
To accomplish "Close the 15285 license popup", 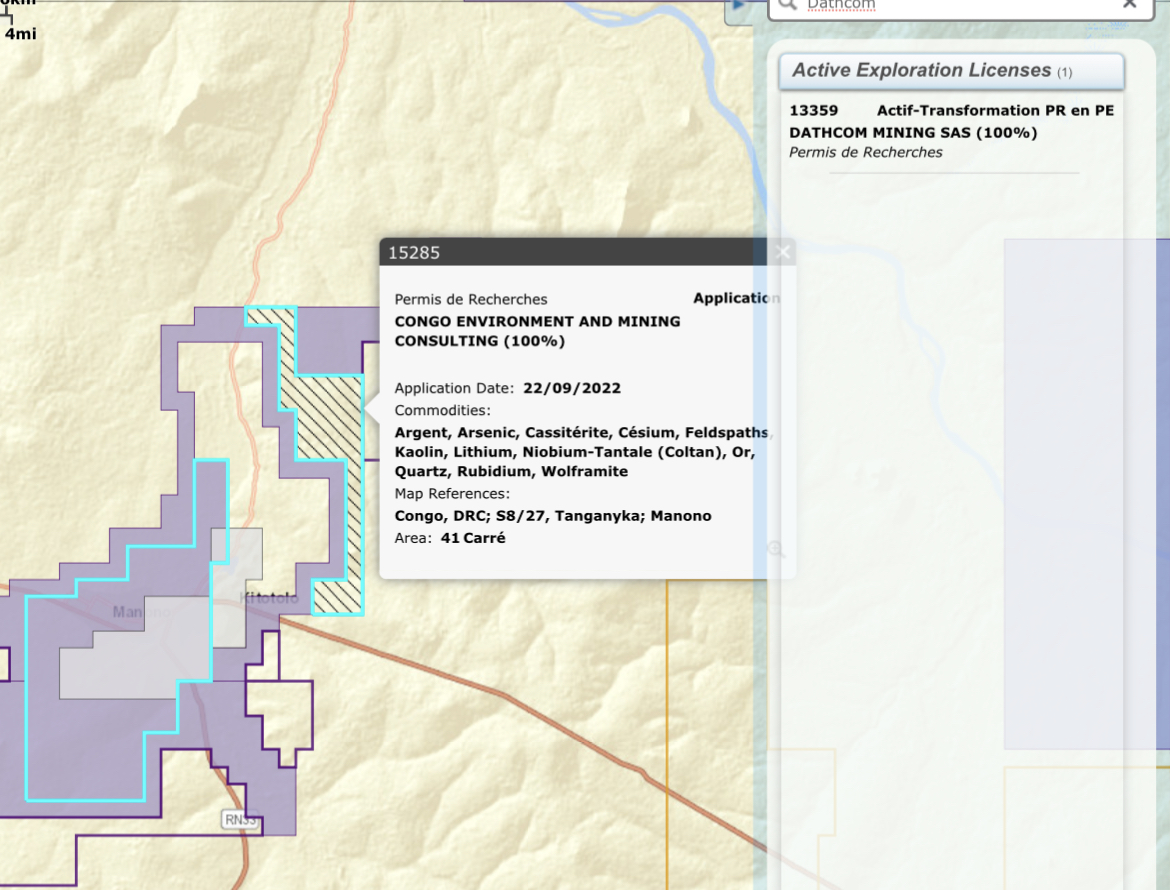I will [x=783, y=252].
